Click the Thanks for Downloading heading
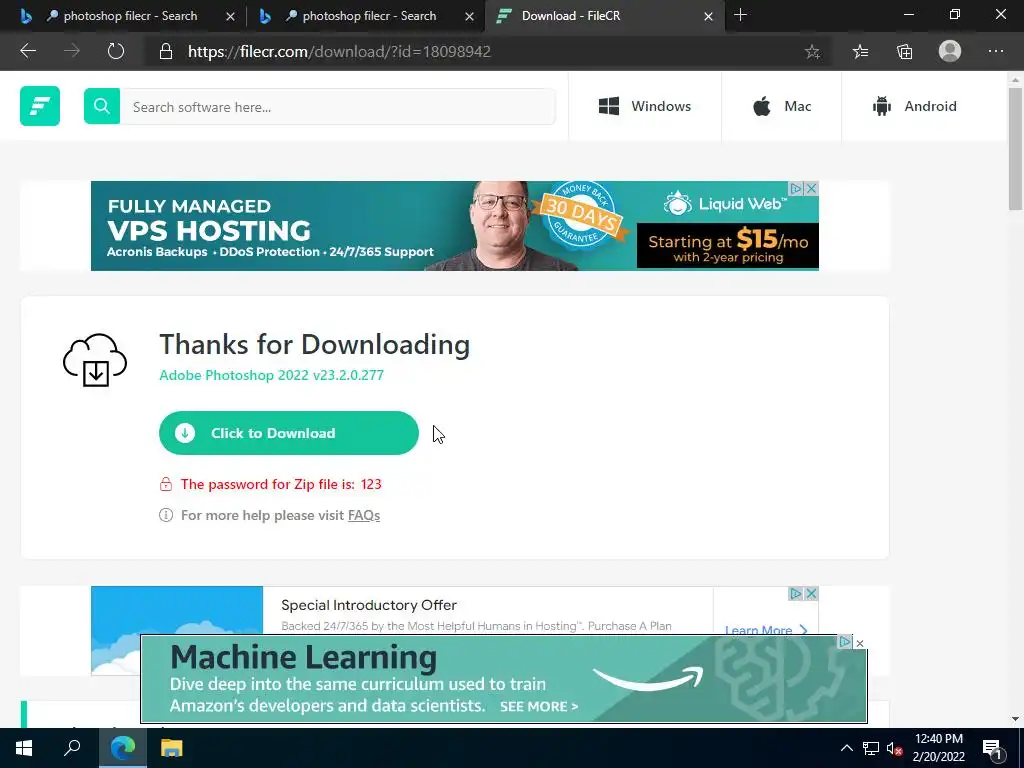 (315, 344)
